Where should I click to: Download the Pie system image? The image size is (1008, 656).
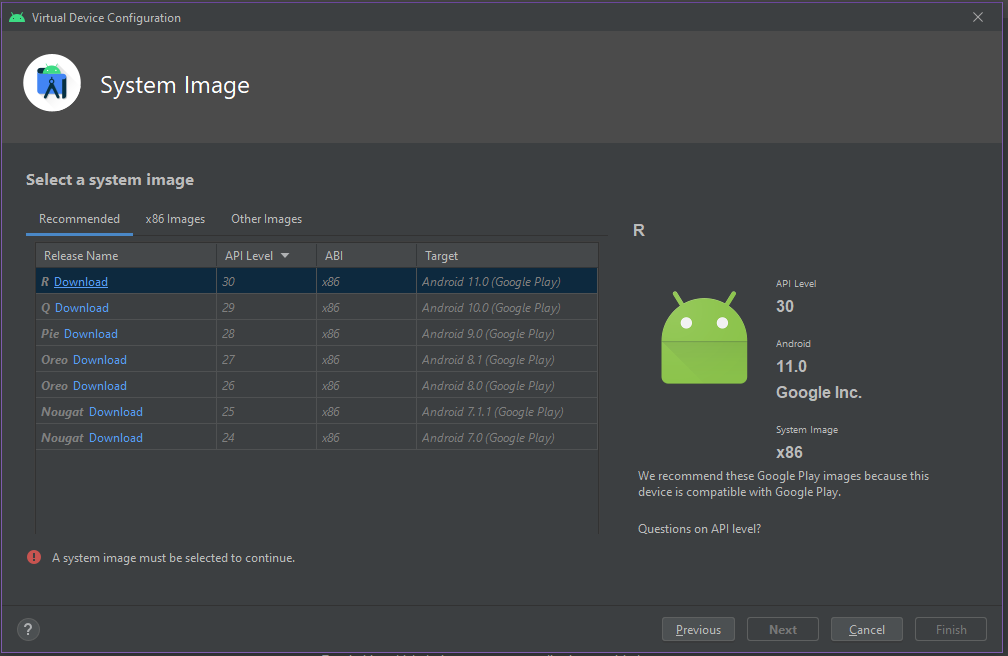tap(91, 334)
